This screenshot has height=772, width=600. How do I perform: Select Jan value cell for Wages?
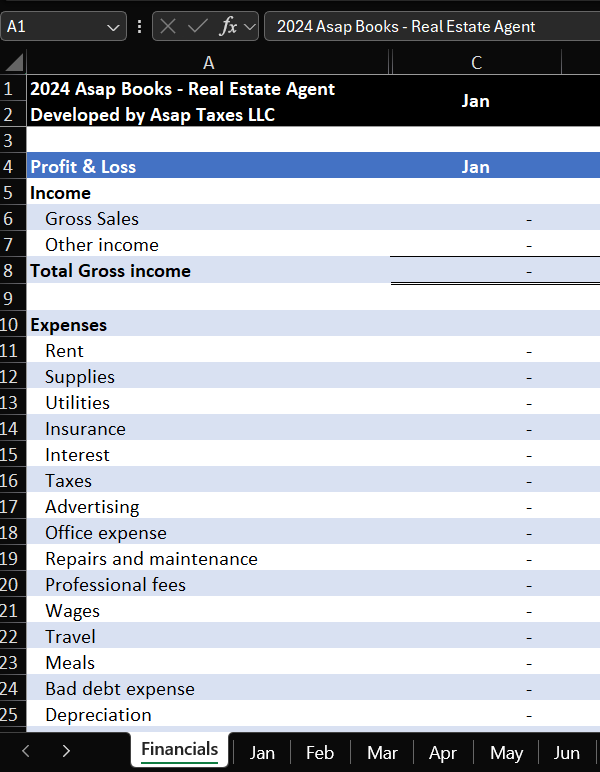(476, 611)
